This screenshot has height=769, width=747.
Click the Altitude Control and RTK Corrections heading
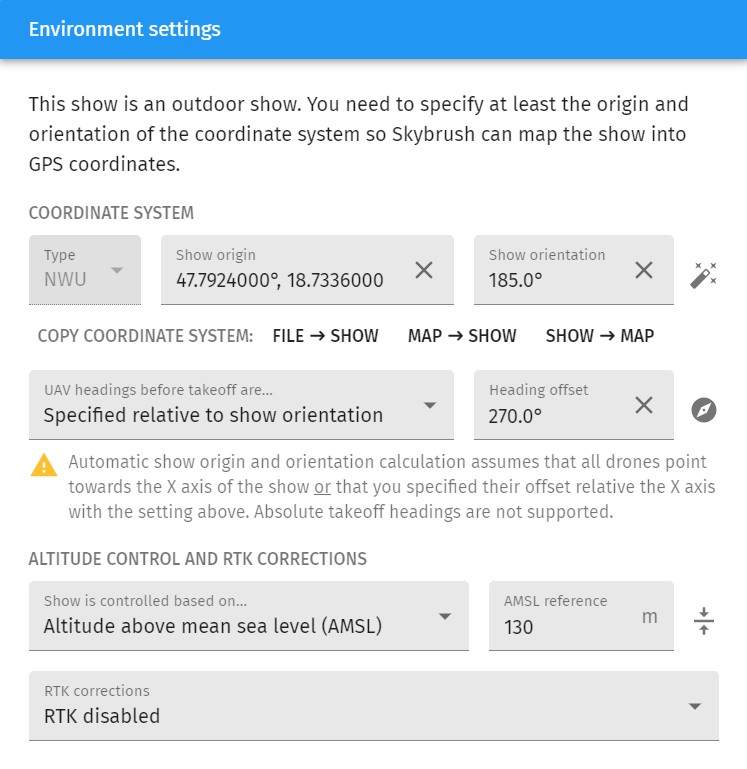[197, 559]
